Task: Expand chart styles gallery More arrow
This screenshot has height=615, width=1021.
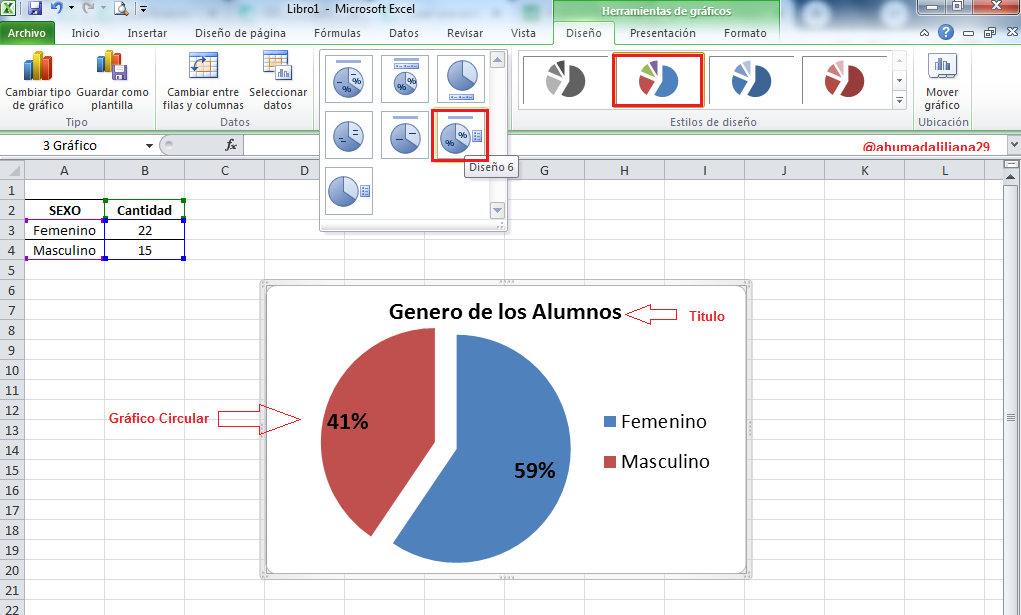Action: pos(899,100)
